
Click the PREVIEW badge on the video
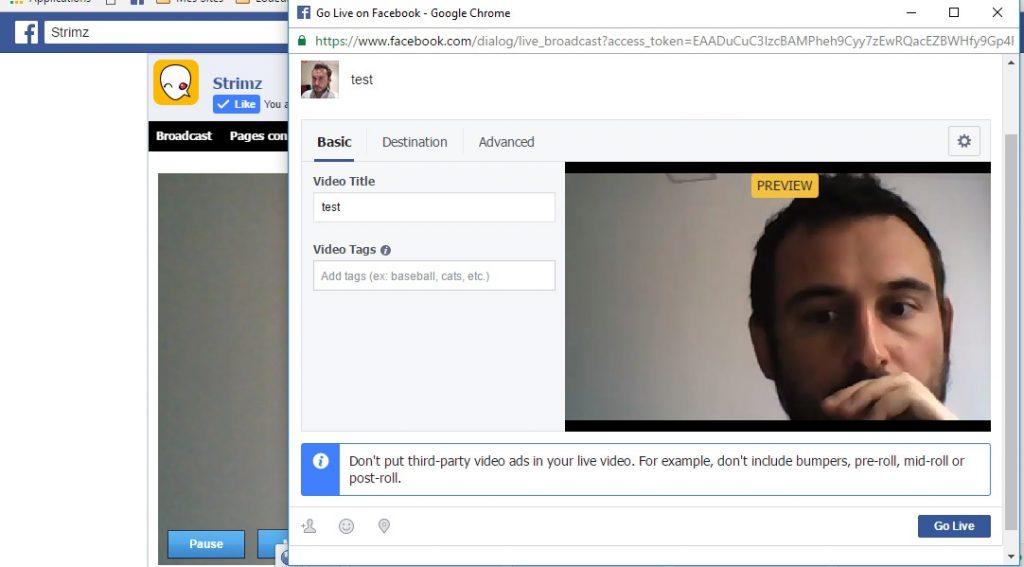point(784,186)
